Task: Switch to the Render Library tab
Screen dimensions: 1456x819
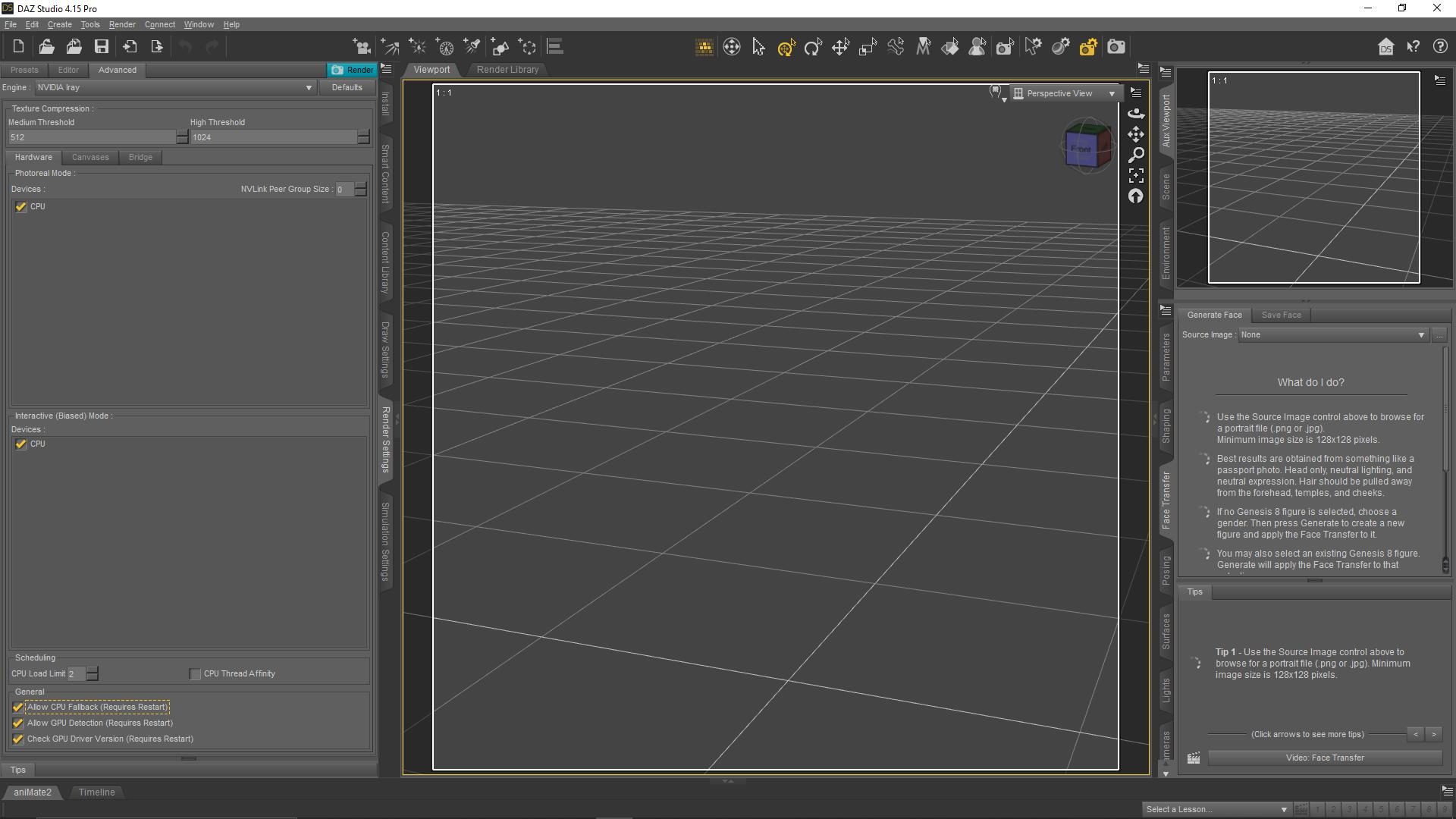Action: [507, 70]
